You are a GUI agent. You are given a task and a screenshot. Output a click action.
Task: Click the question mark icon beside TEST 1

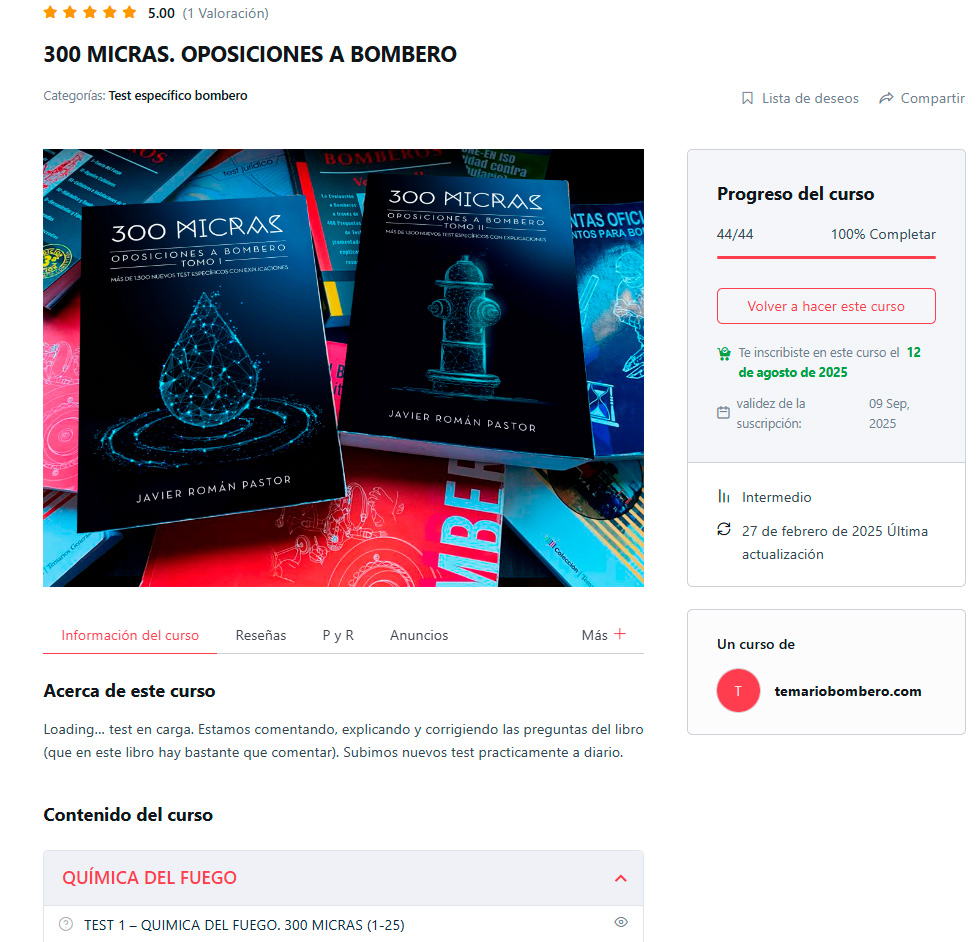click(x=66, y=924)
